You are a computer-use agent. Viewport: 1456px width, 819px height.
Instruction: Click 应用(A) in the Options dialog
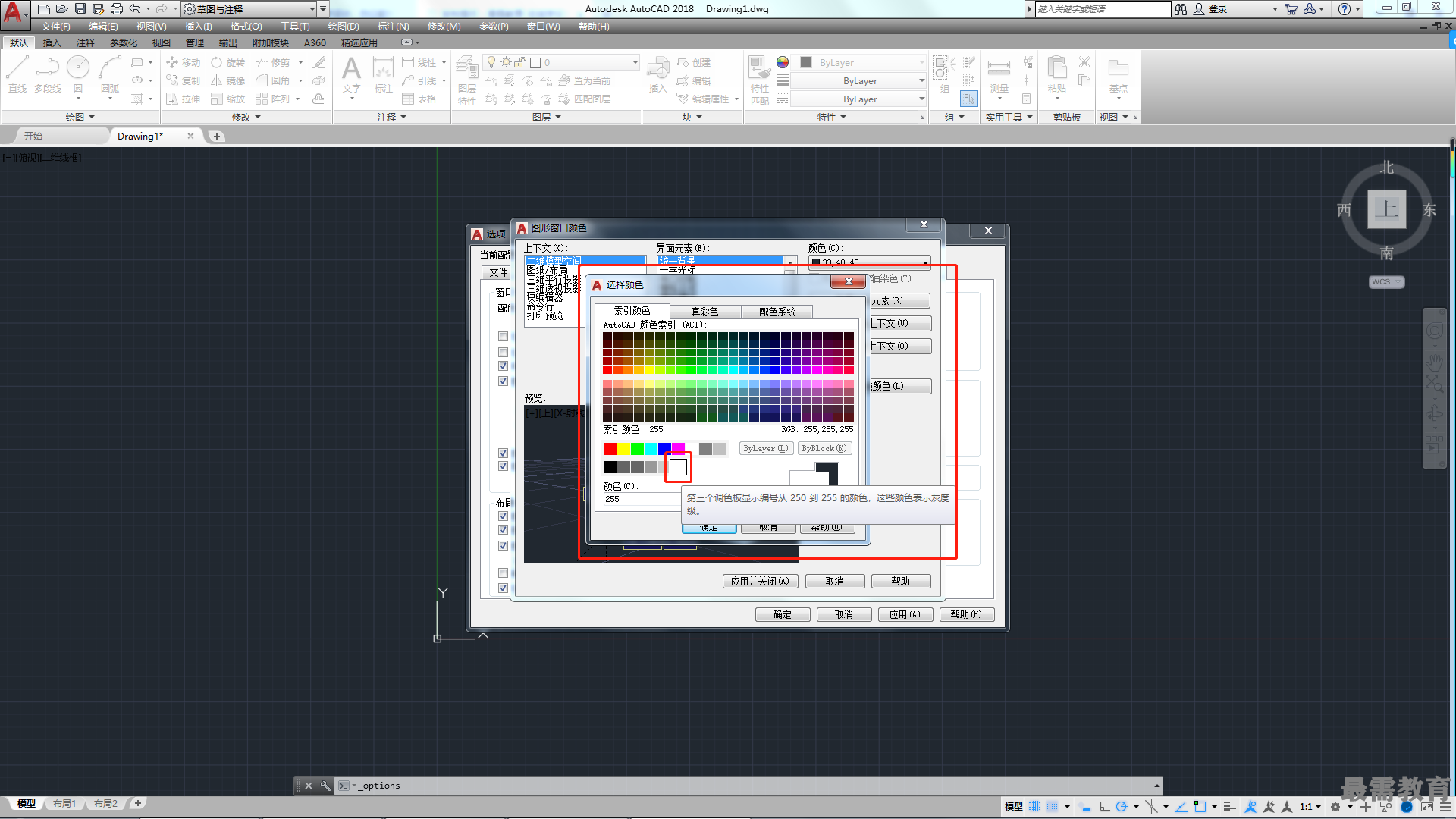coord(905,615)
